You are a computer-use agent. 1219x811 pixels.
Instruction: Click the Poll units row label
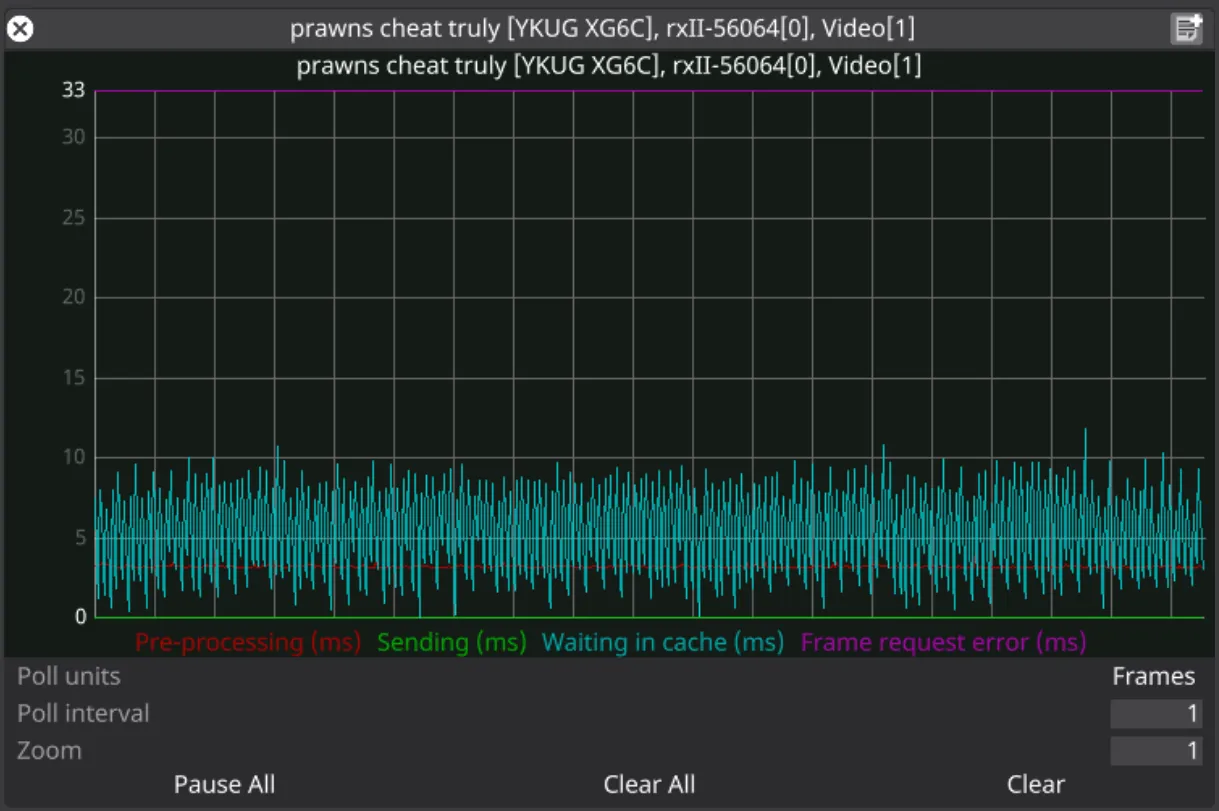click(x=69, y=676)
